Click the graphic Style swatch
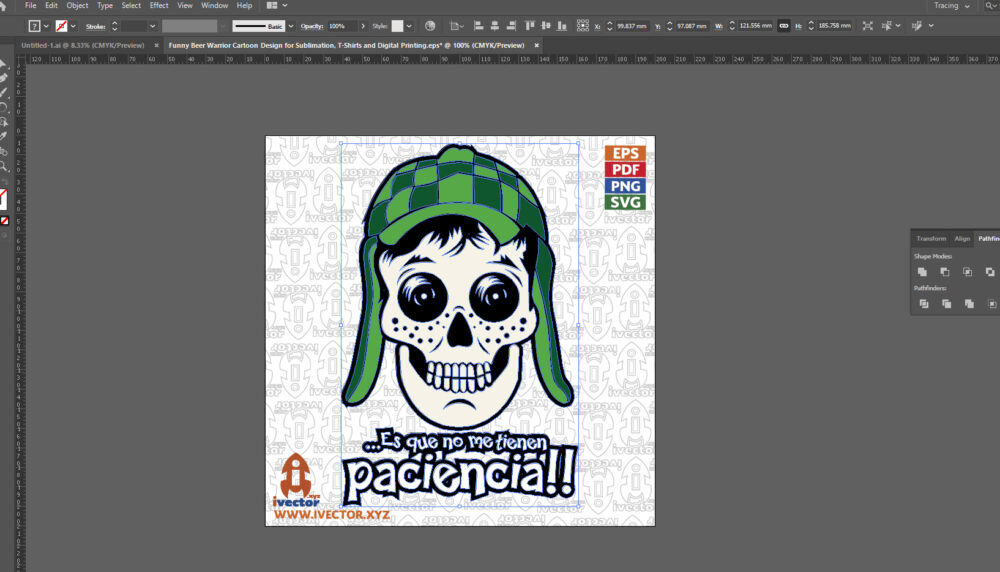1000x572 pixels. coord(397,26)
